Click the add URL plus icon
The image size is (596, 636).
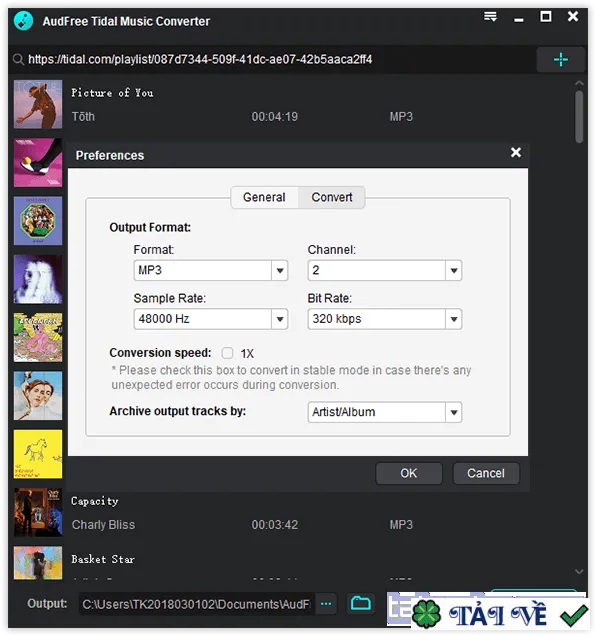point(561,60)
